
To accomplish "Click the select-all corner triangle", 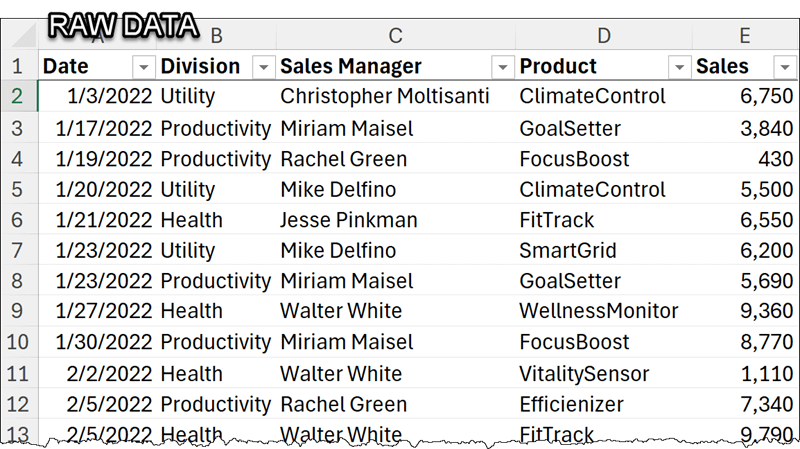I will click(23, 36).
